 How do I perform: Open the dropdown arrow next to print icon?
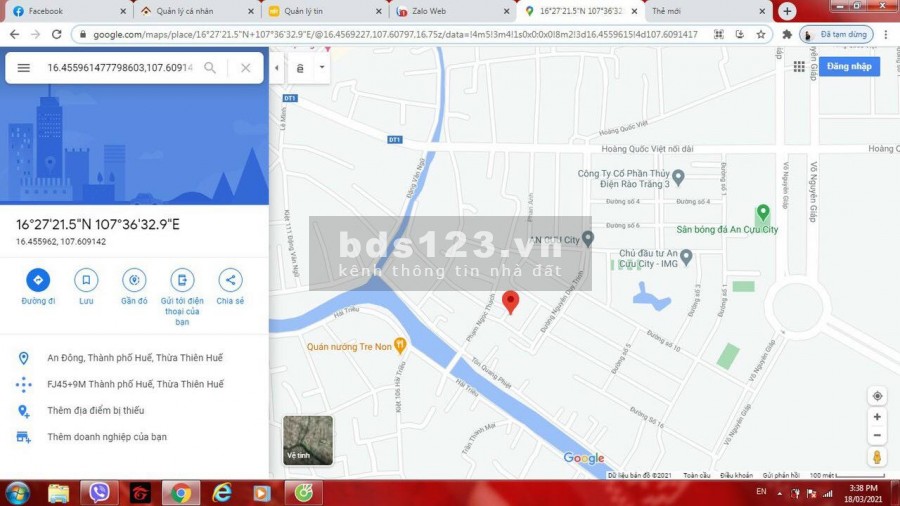pos(322,67)
